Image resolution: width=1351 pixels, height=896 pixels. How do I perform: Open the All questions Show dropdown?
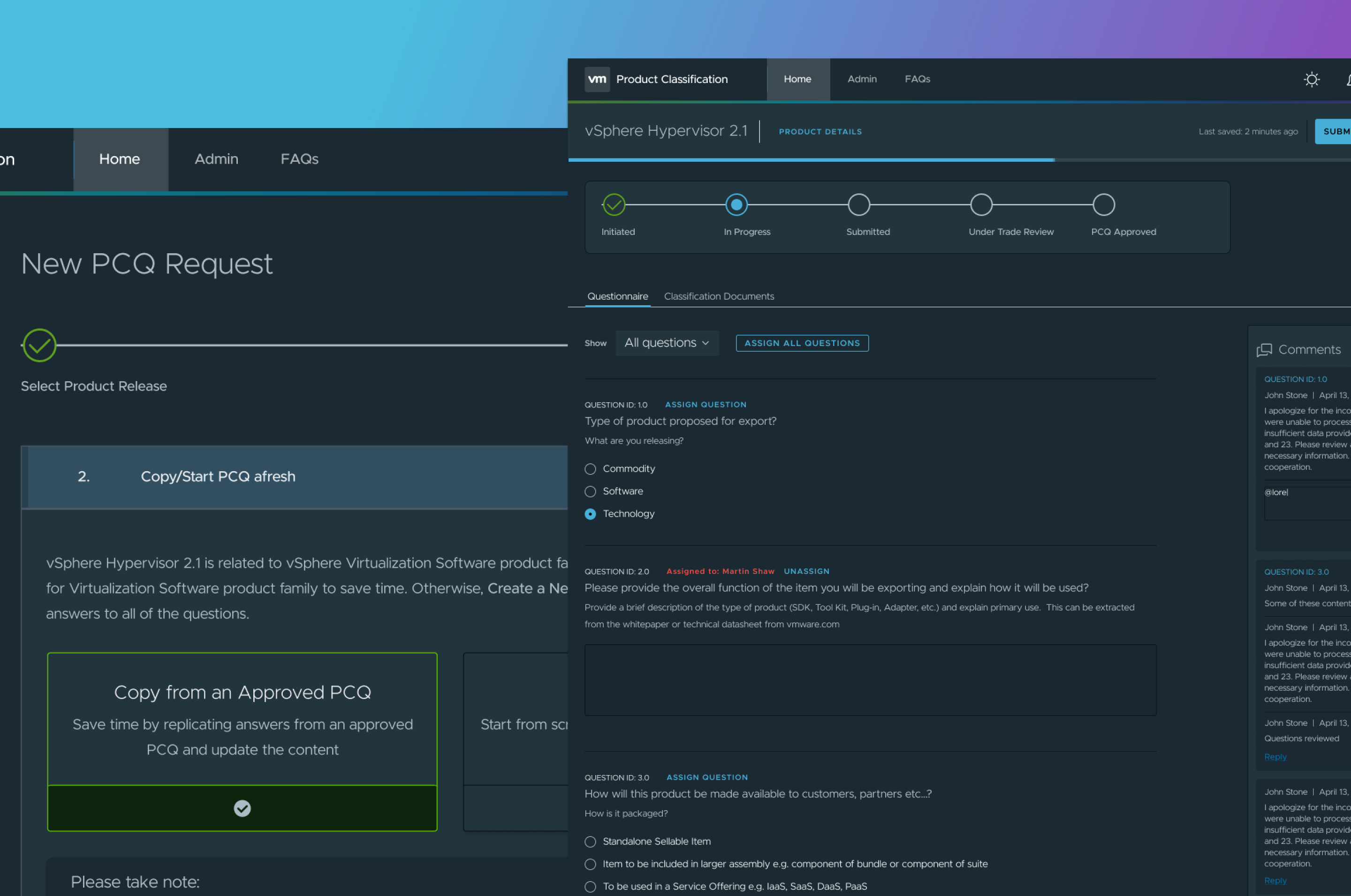pos(667,343)
